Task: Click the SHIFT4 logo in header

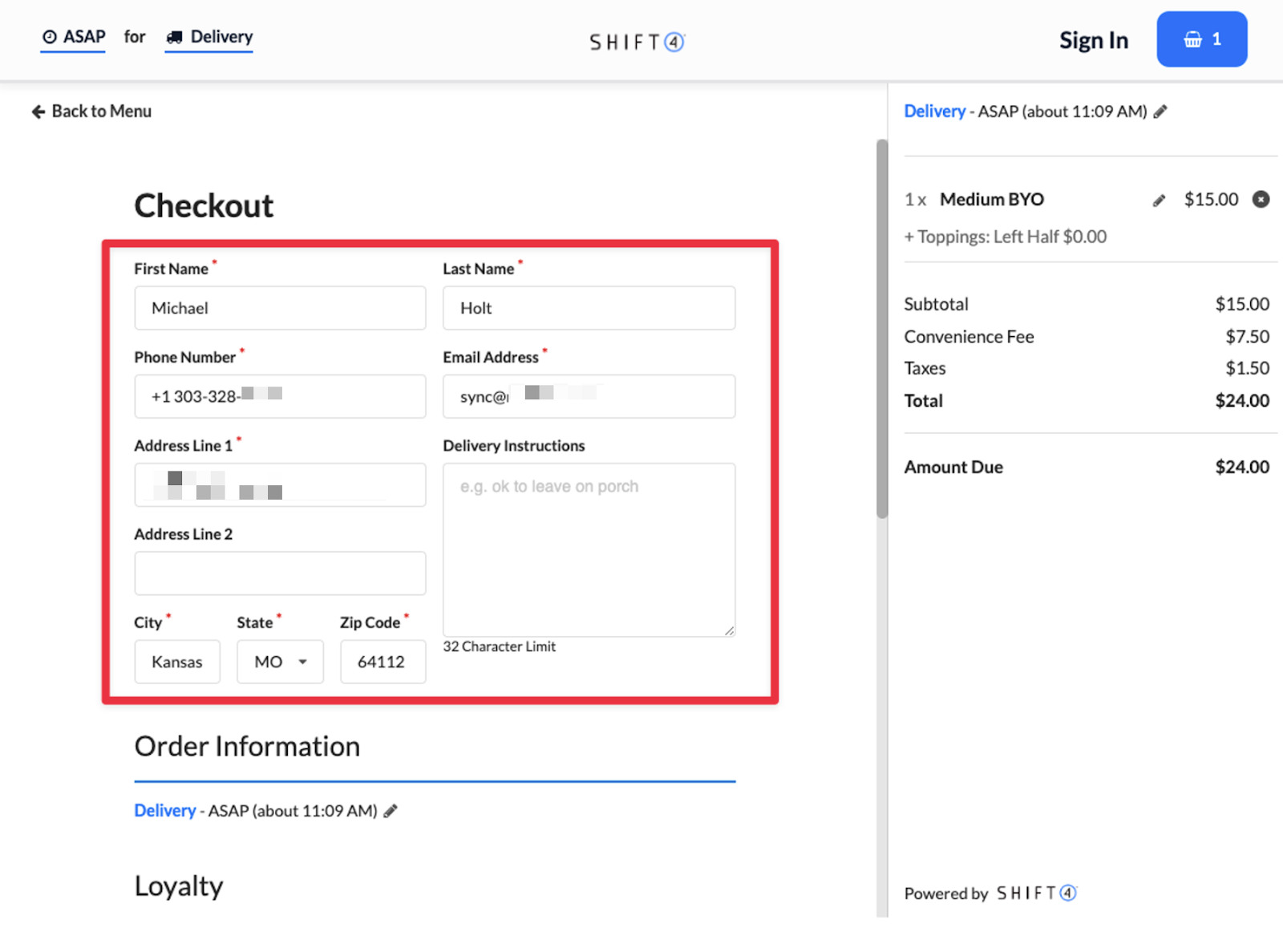Action: pos(637,42)
